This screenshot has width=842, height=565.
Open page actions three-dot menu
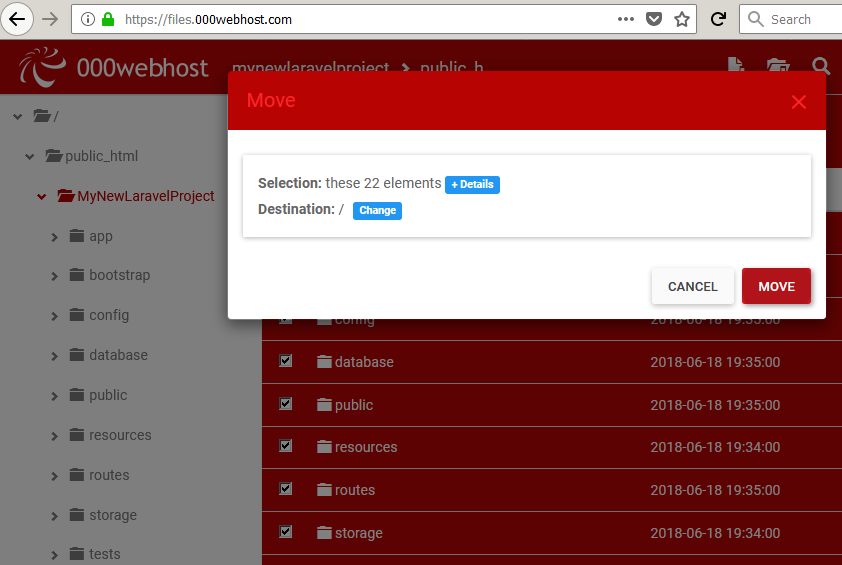[x=626, y=19]
